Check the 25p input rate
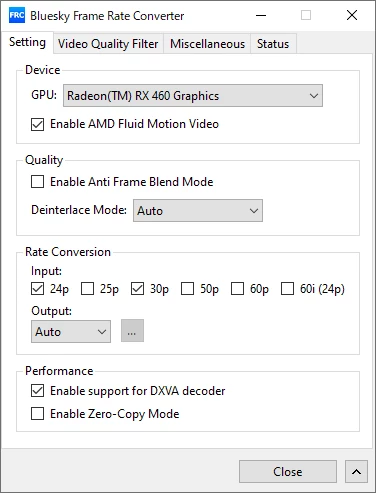This screenshot has width=376, height=493. 87,289
